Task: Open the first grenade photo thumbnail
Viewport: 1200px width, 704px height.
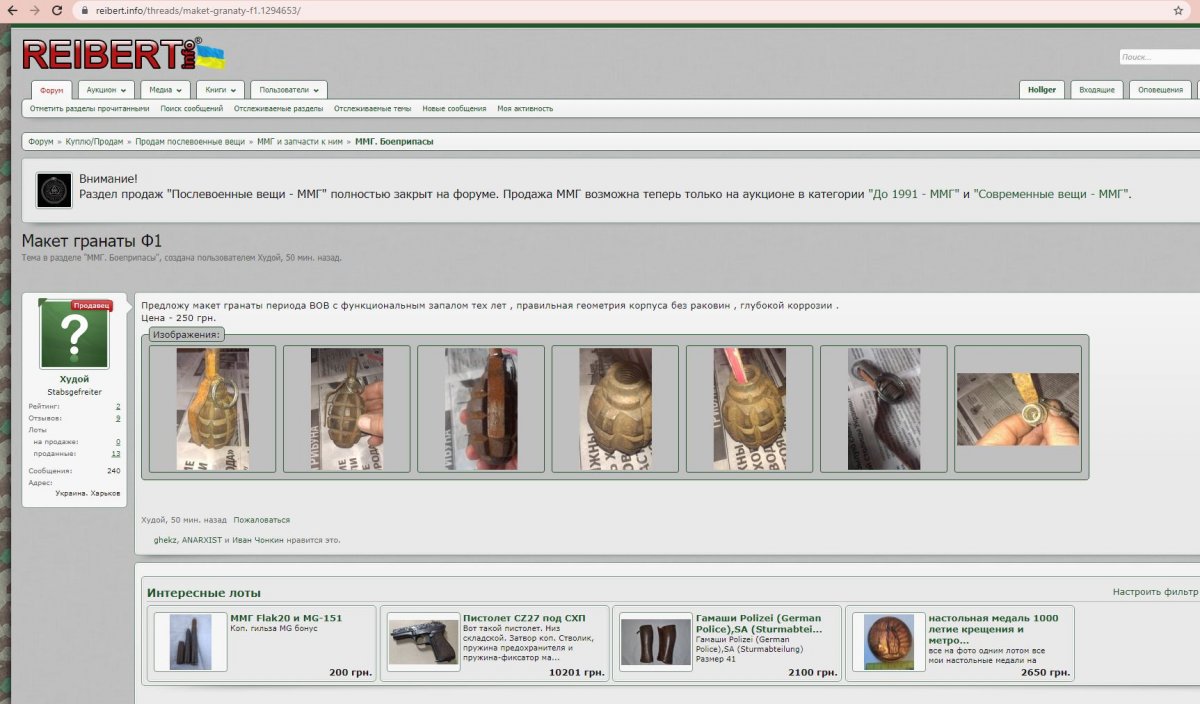Action: pos(212,409)
